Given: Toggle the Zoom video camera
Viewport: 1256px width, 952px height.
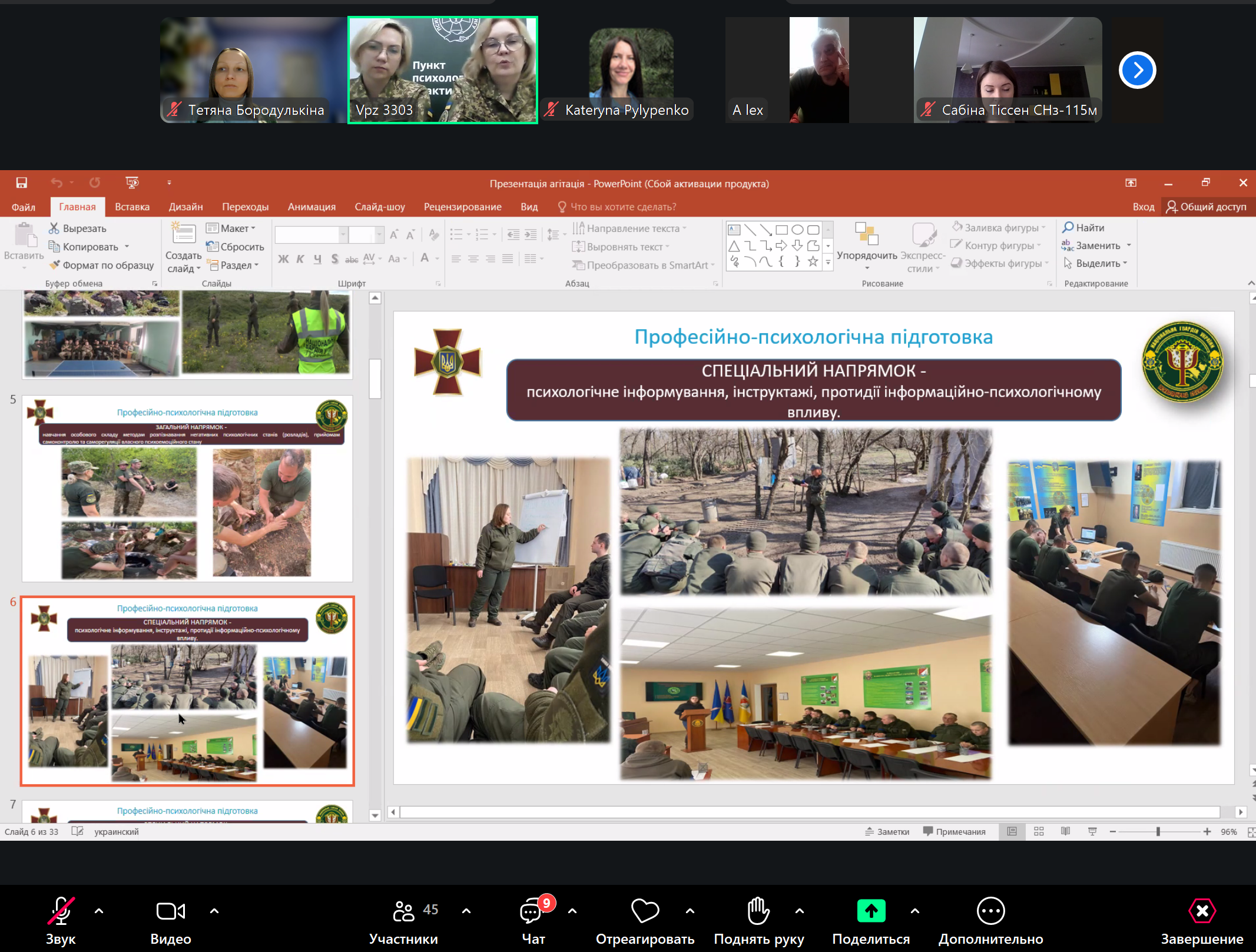Looking at the screenshot, I should (170, 911).
